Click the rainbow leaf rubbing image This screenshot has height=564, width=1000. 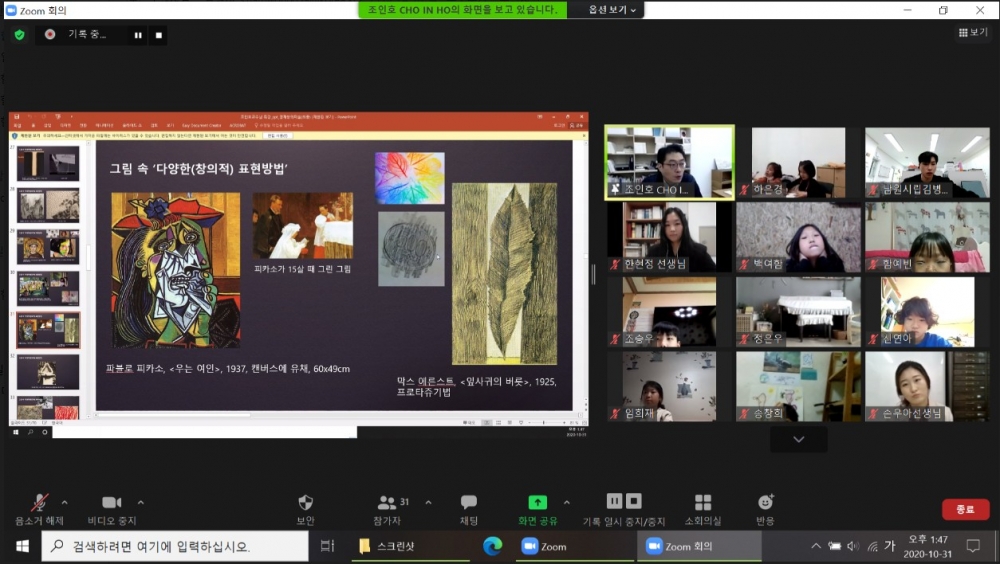pyautogui.click(x=409, y=178)
